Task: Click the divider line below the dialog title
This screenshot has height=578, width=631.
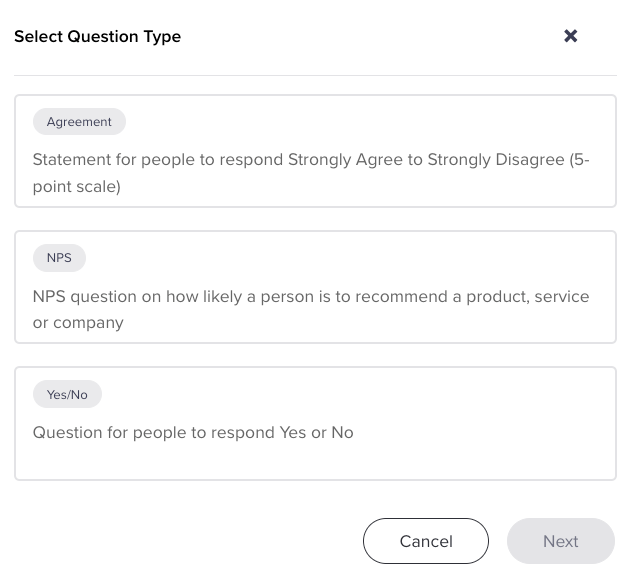Action: (x=315, y=75)
